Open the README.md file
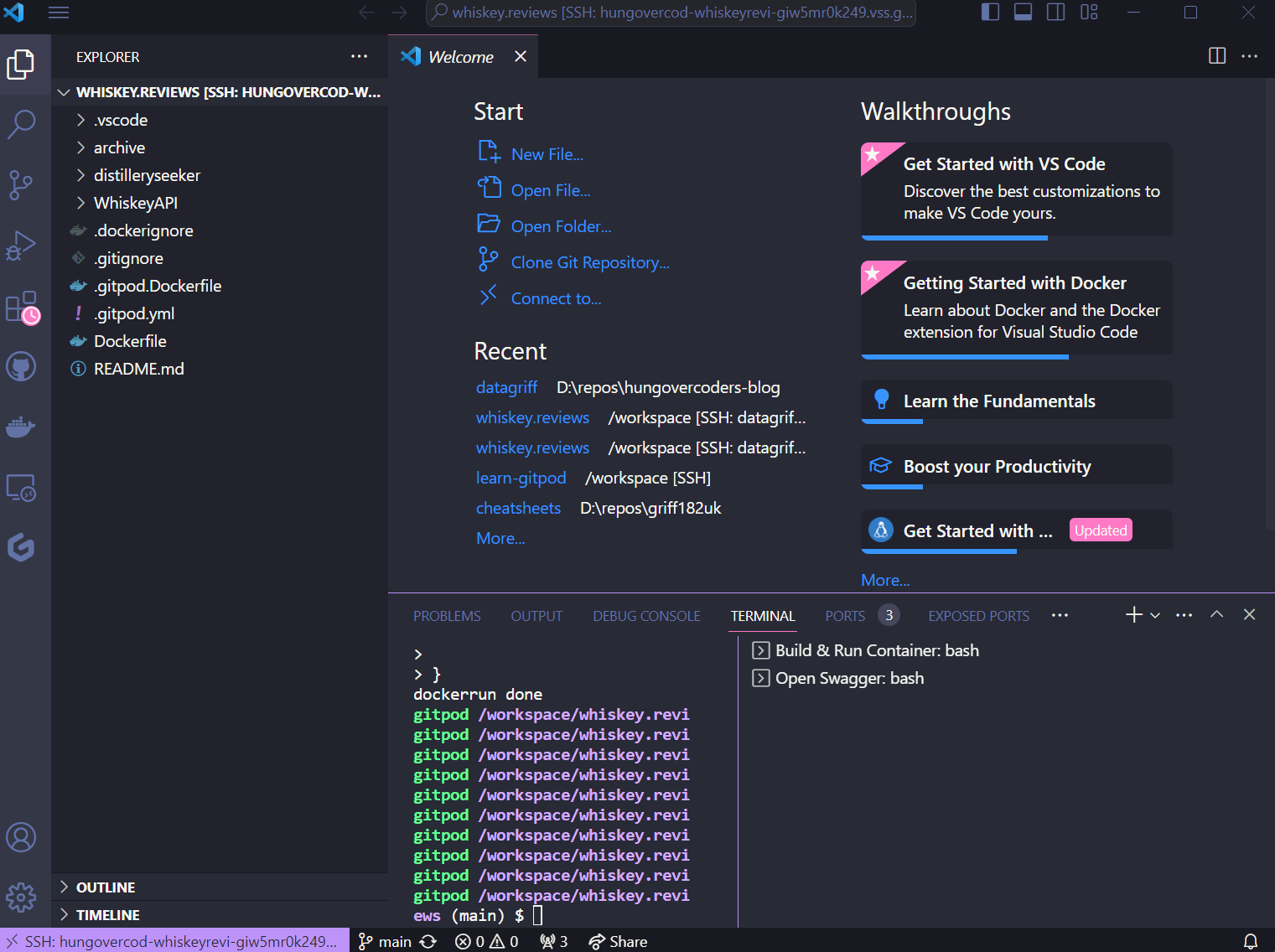The height and width of the screenshot is (952, 1275). click(x=220, y=369)
